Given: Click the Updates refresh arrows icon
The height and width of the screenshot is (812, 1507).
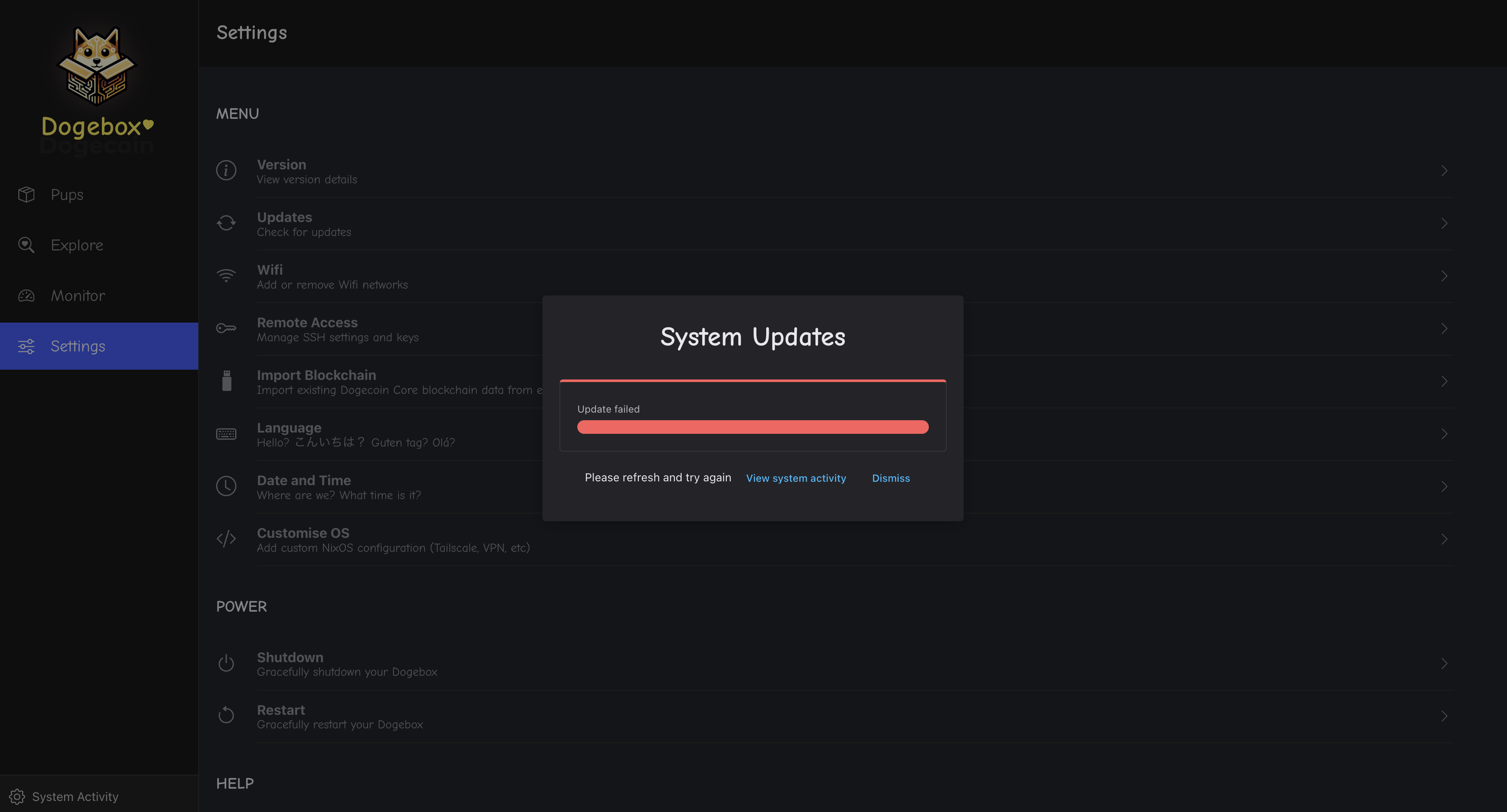Looking at the screenshot, I should [226, 223].
